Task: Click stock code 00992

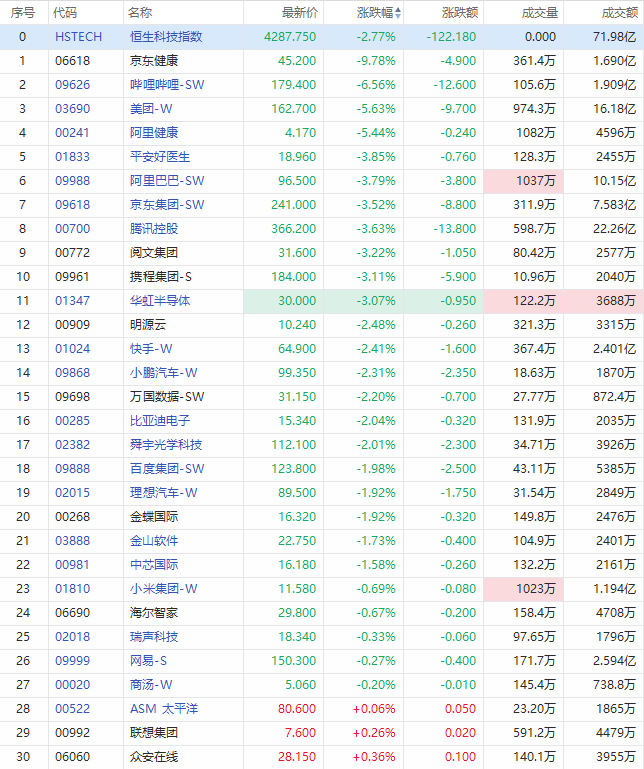Action: click(x=73, y=733)
